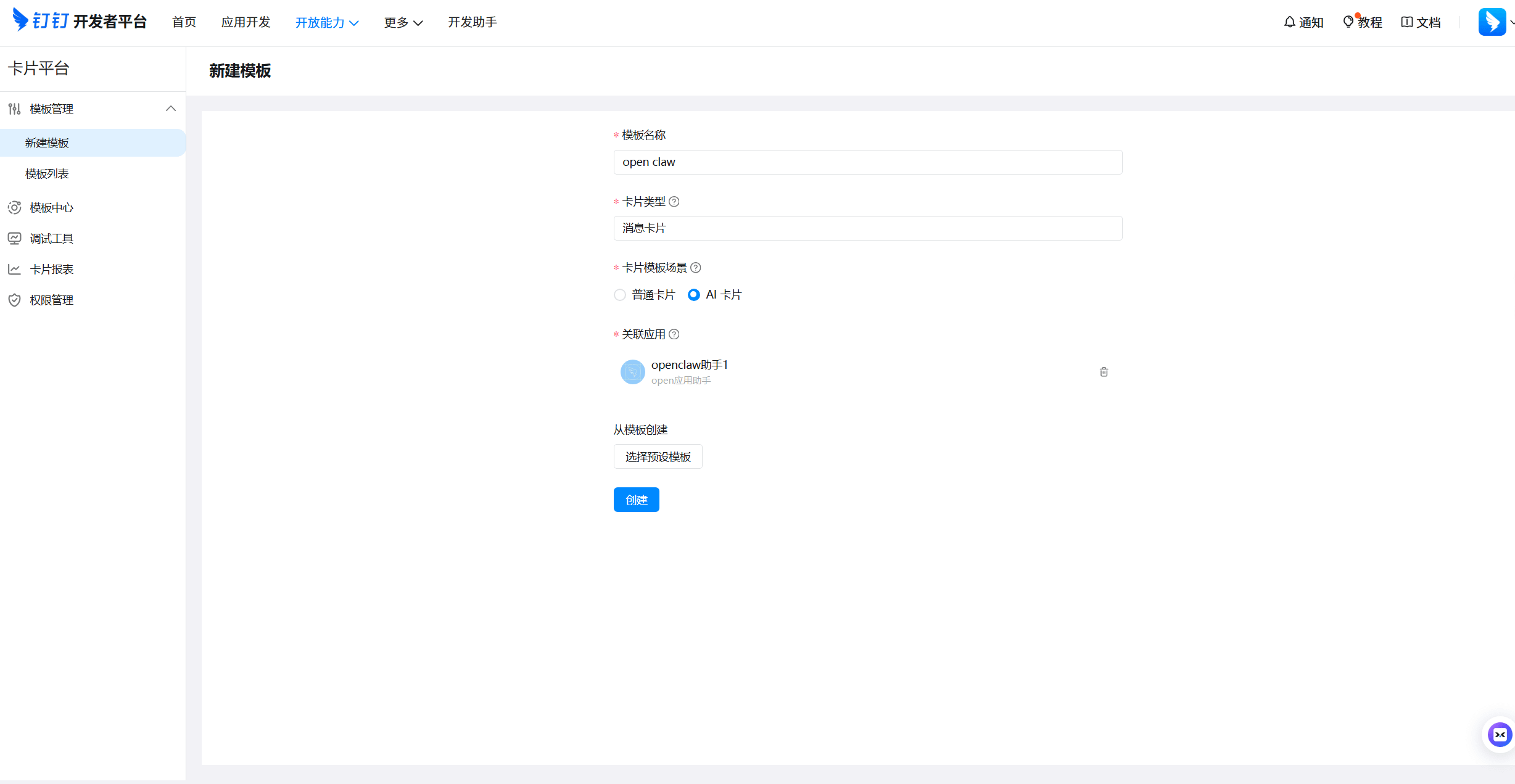This screenshot has height=784, width=1515.
Task: Click help icon next to 卡片类型
Action: (x=674, y=202)
